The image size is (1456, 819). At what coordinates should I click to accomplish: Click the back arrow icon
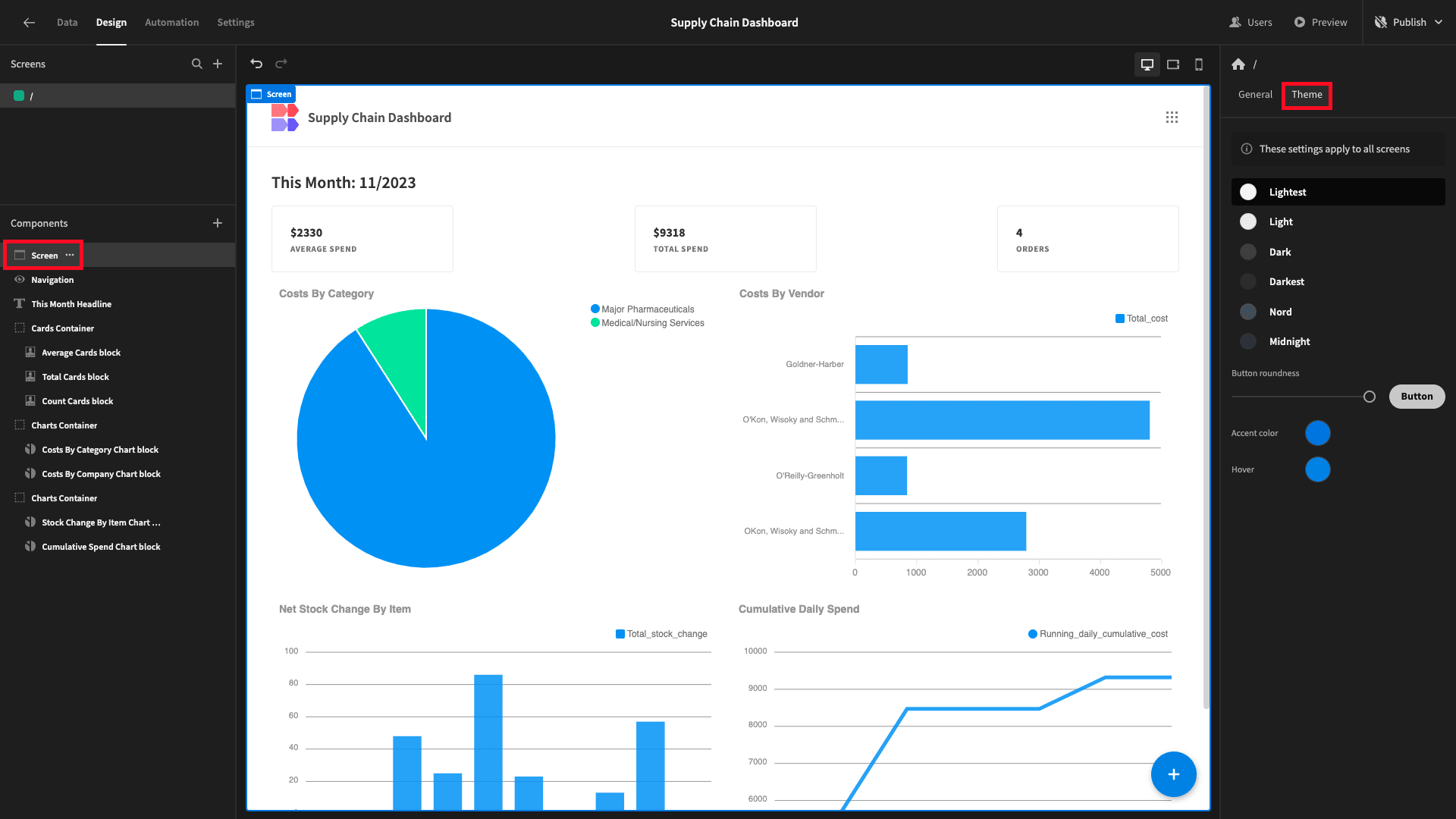[29, 23]
